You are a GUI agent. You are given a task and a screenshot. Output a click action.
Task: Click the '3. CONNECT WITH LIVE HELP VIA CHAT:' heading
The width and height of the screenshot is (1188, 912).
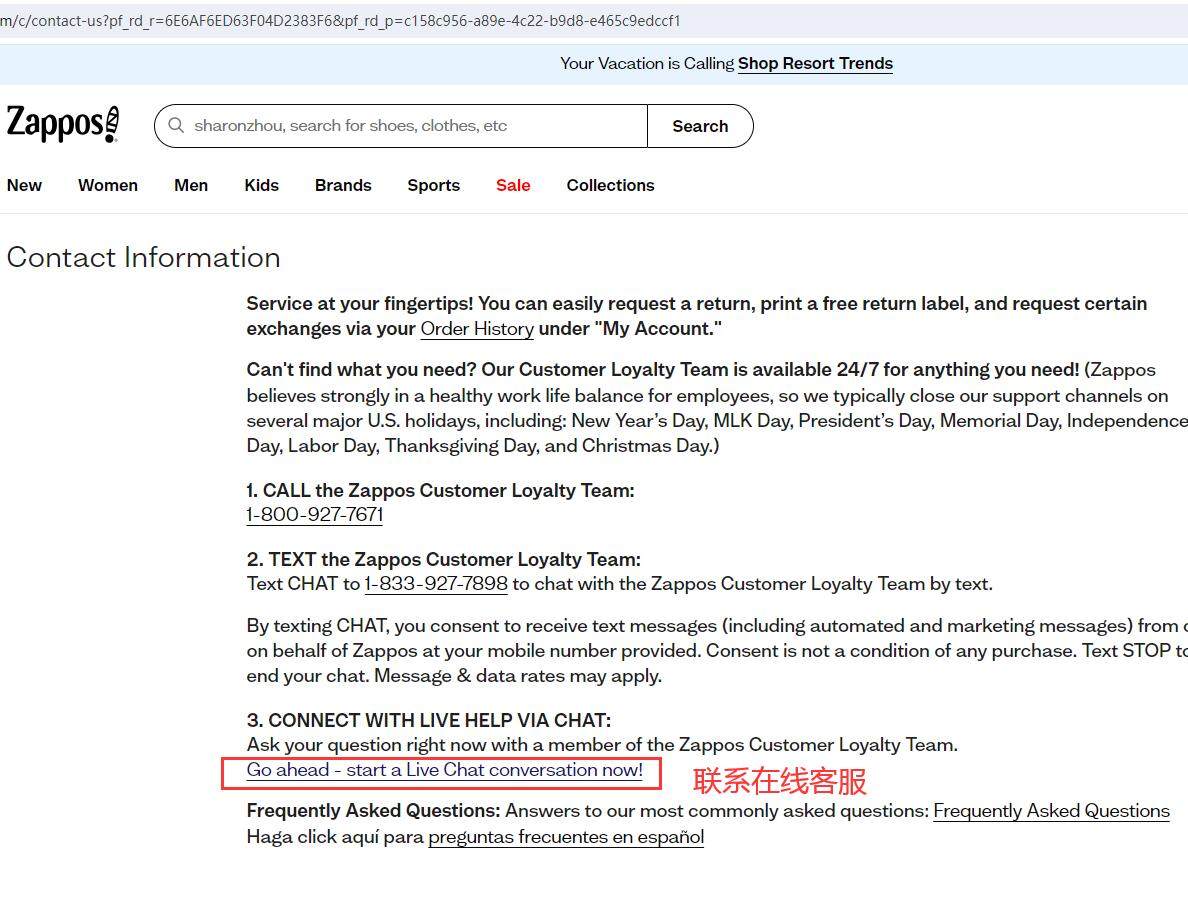pos(429,720)
